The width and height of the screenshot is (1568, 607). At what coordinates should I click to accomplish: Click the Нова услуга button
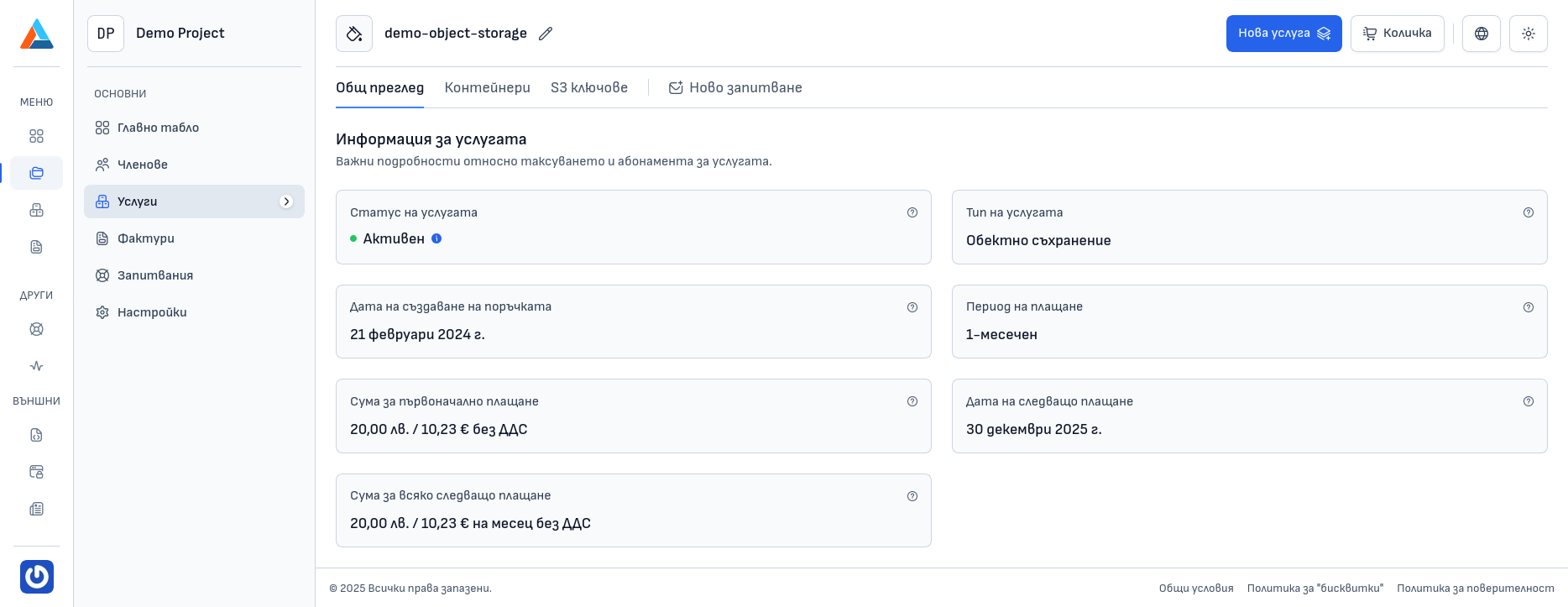pos(1283,34)
